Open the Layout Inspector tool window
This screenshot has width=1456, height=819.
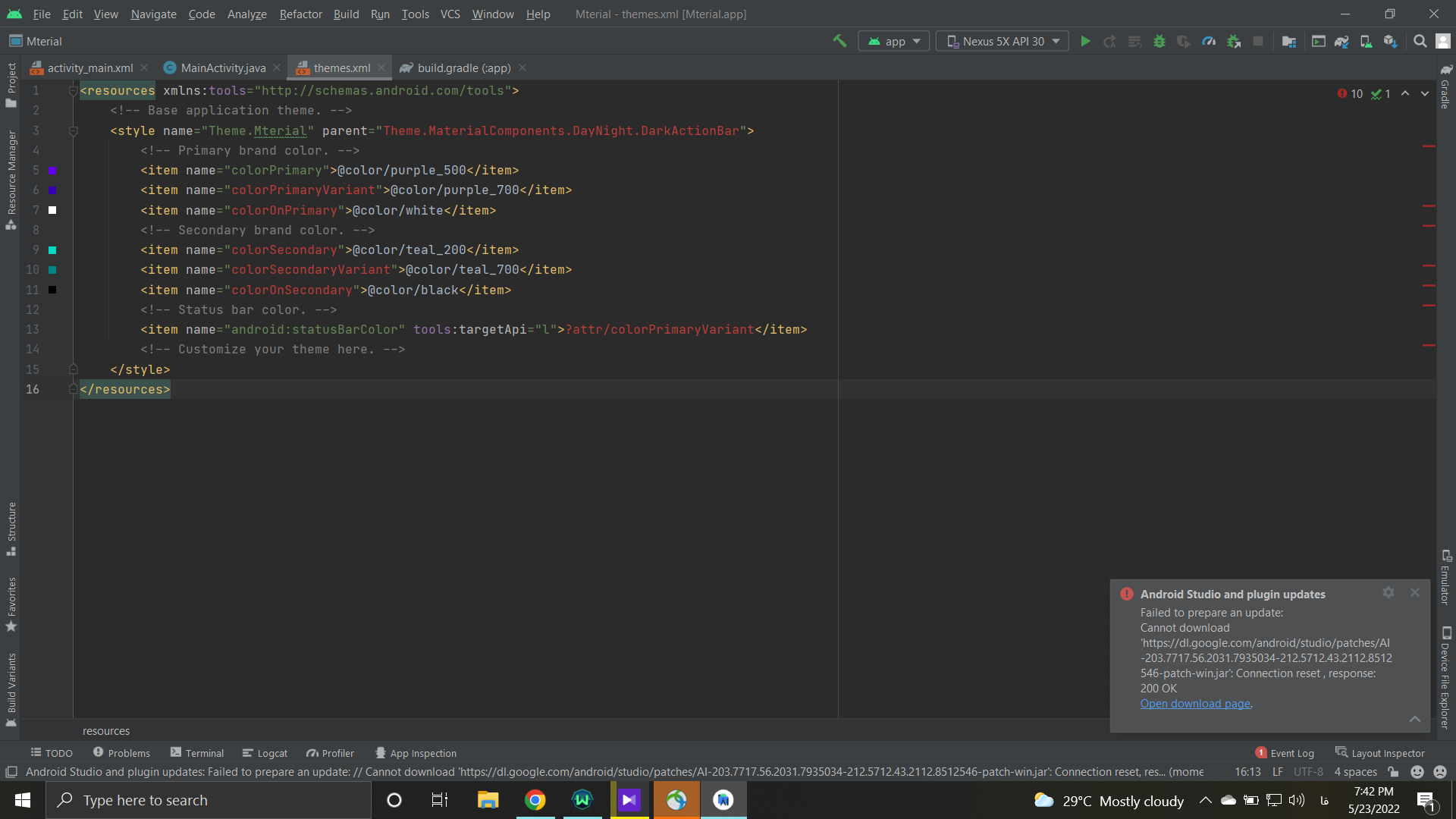[1380, 753]
